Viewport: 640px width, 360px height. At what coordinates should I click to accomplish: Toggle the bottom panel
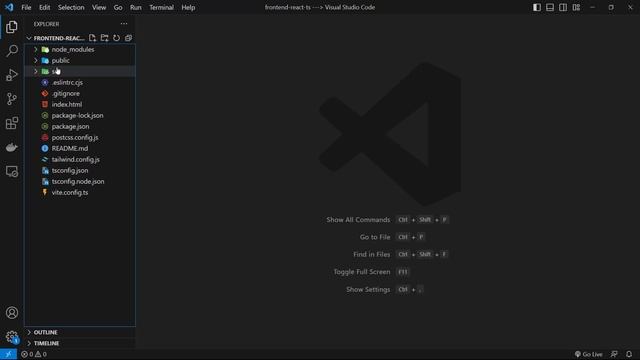[x=550, y=7]
